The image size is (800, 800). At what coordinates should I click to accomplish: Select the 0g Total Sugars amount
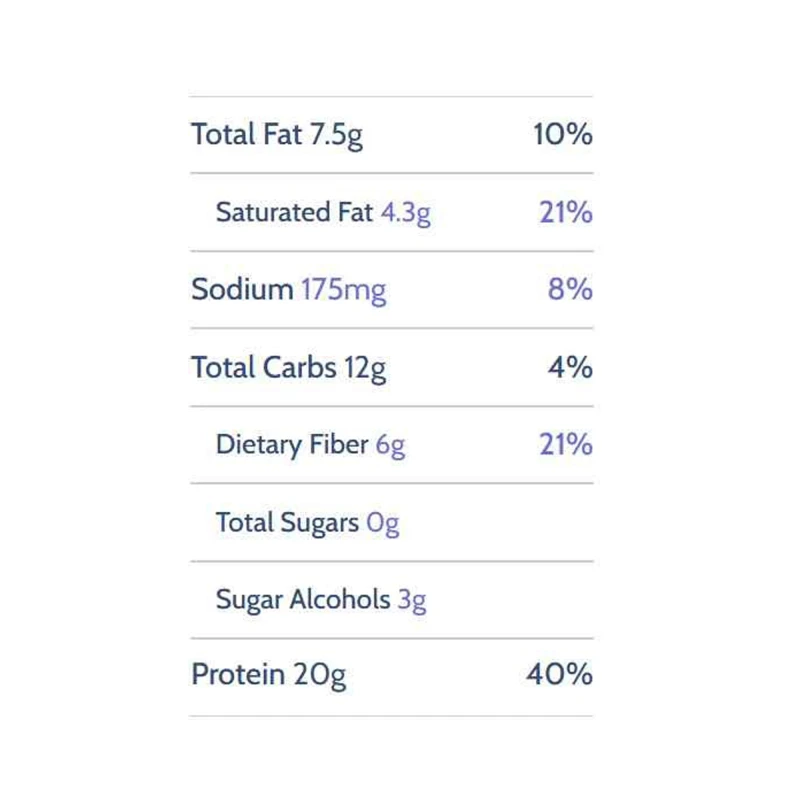(383, 522)
